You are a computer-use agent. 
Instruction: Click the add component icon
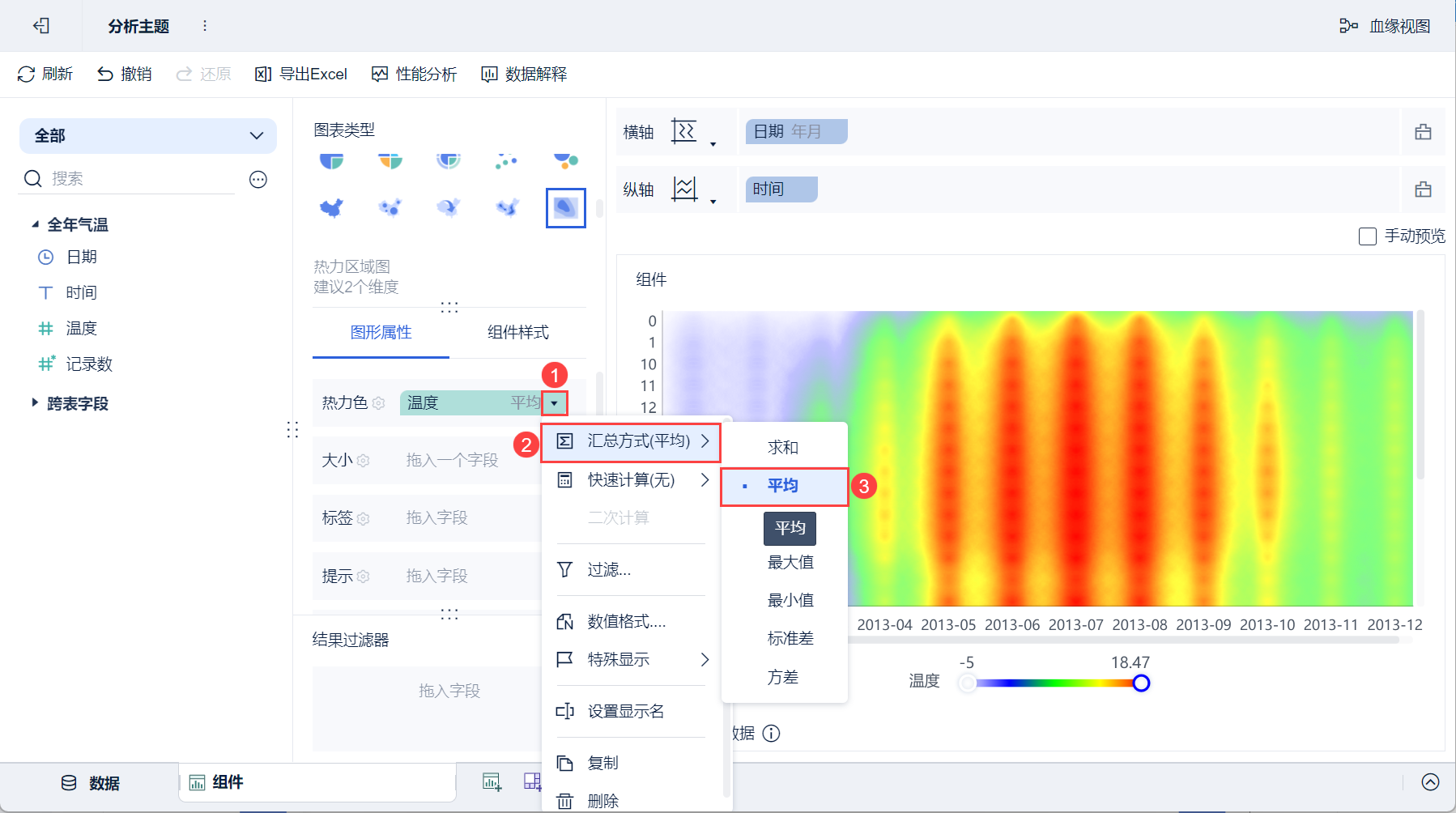click(x=492, y=781)
